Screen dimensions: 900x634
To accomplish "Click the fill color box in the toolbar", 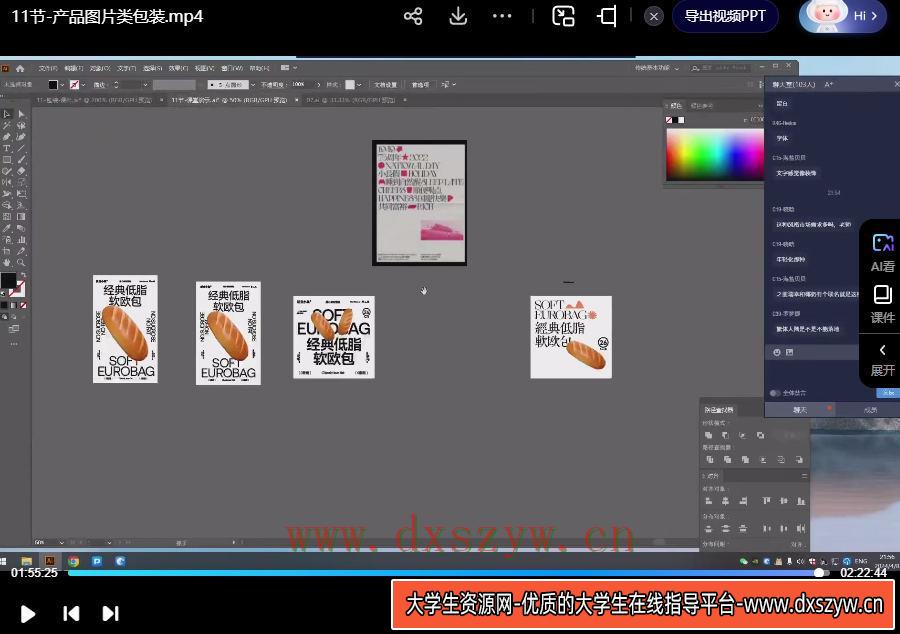I will (8, 281).
